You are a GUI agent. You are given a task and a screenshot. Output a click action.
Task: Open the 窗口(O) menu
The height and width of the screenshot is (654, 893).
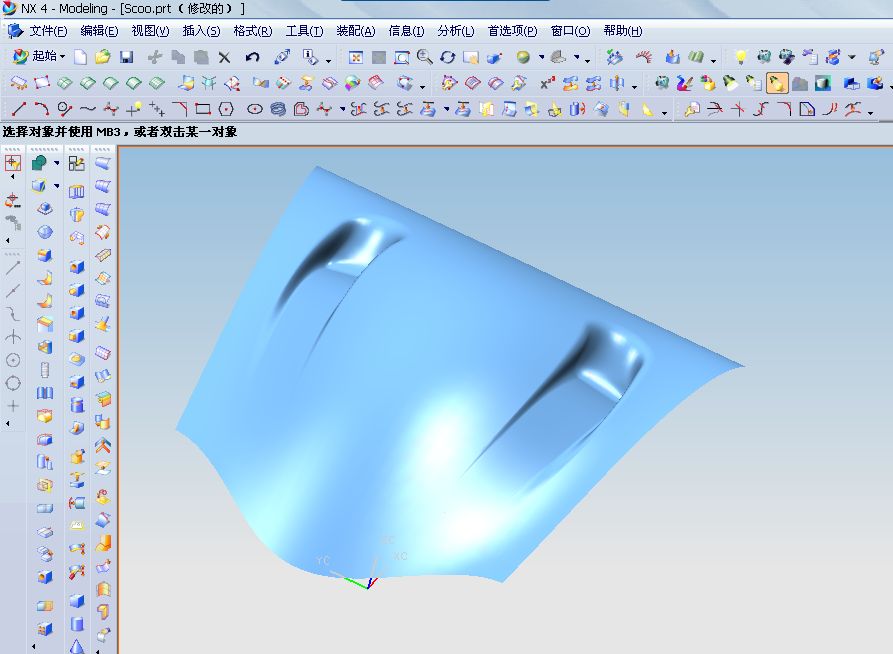pos(570,31)
